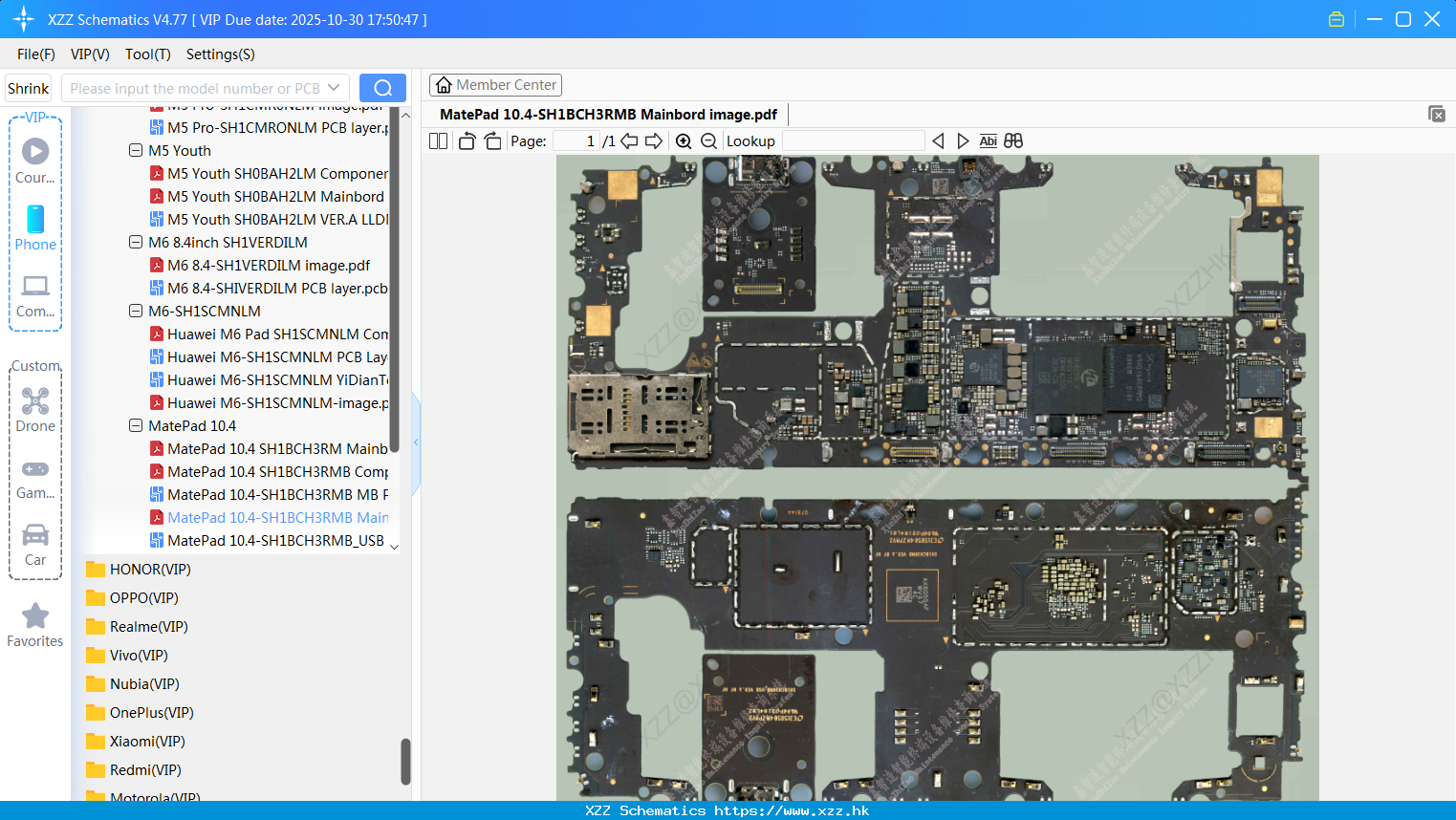Collapse the M6 8.4inch SH1VERDILM node
The height and width of the screenshot is (820, 1456).
pyautogui.click(x=136, y=242)
